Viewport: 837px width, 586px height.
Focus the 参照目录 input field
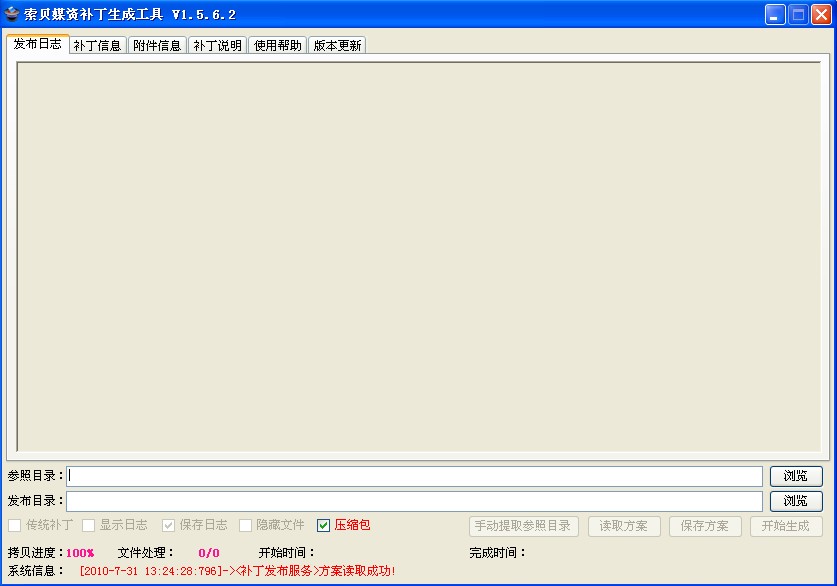pos(414,476)
